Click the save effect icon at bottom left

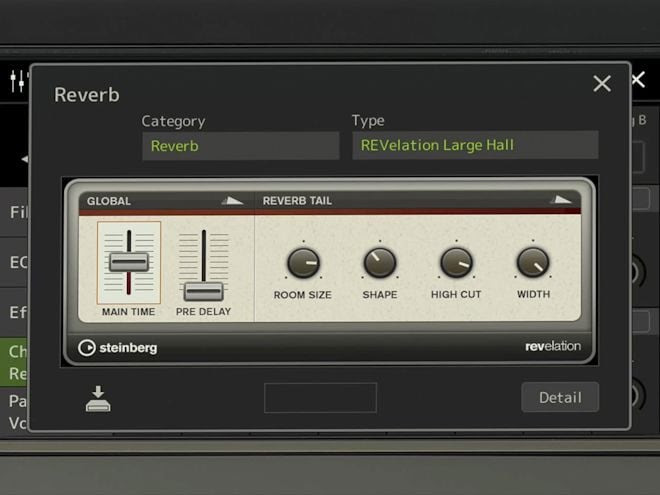pyautogui.click(x=99, y=399)
